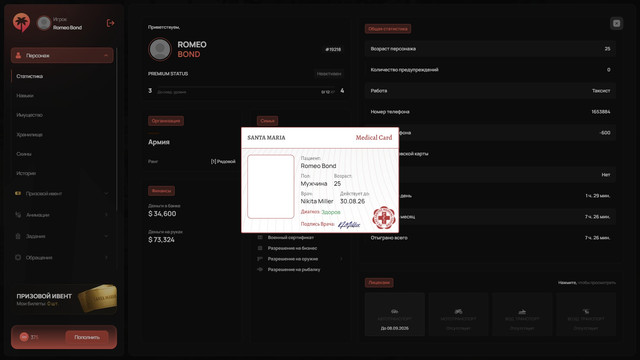
Task: Open the boat license tile
Action: pos(522,314)
